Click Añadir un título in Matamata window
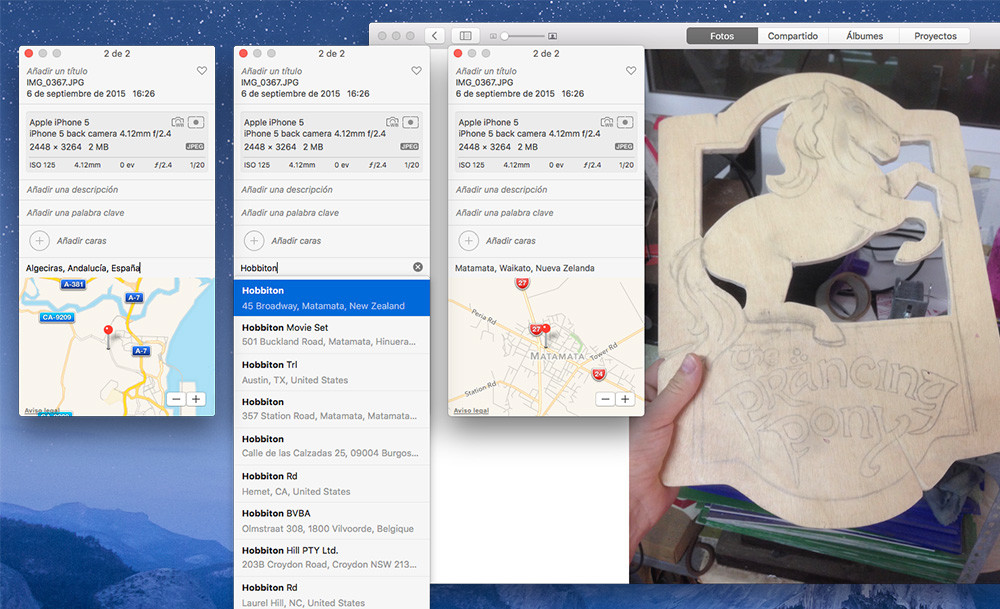The image size is (1000, 609). click(487, 71)
